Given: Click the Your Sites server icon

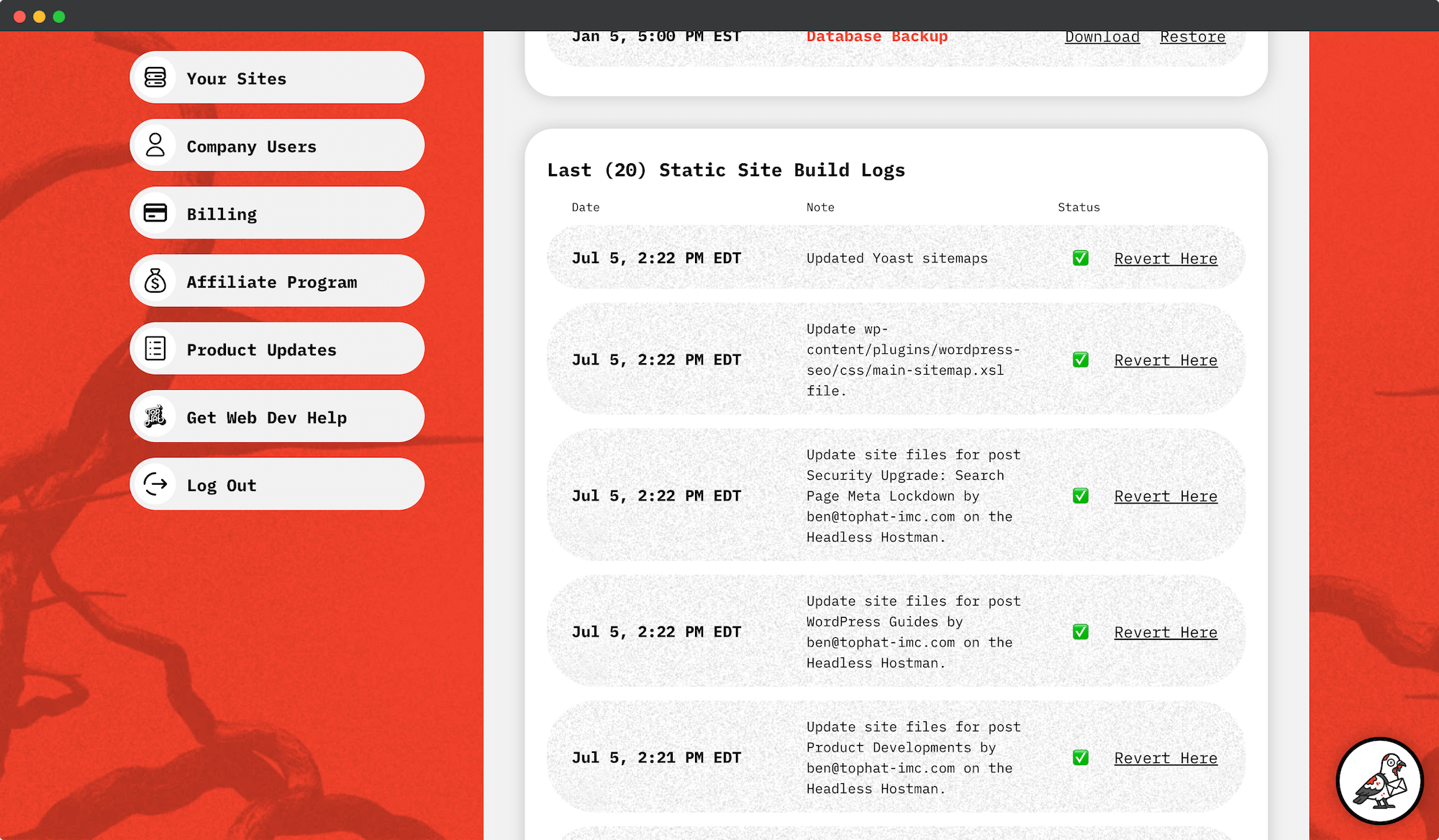Looking at the screenshot, I should point(155,78).
